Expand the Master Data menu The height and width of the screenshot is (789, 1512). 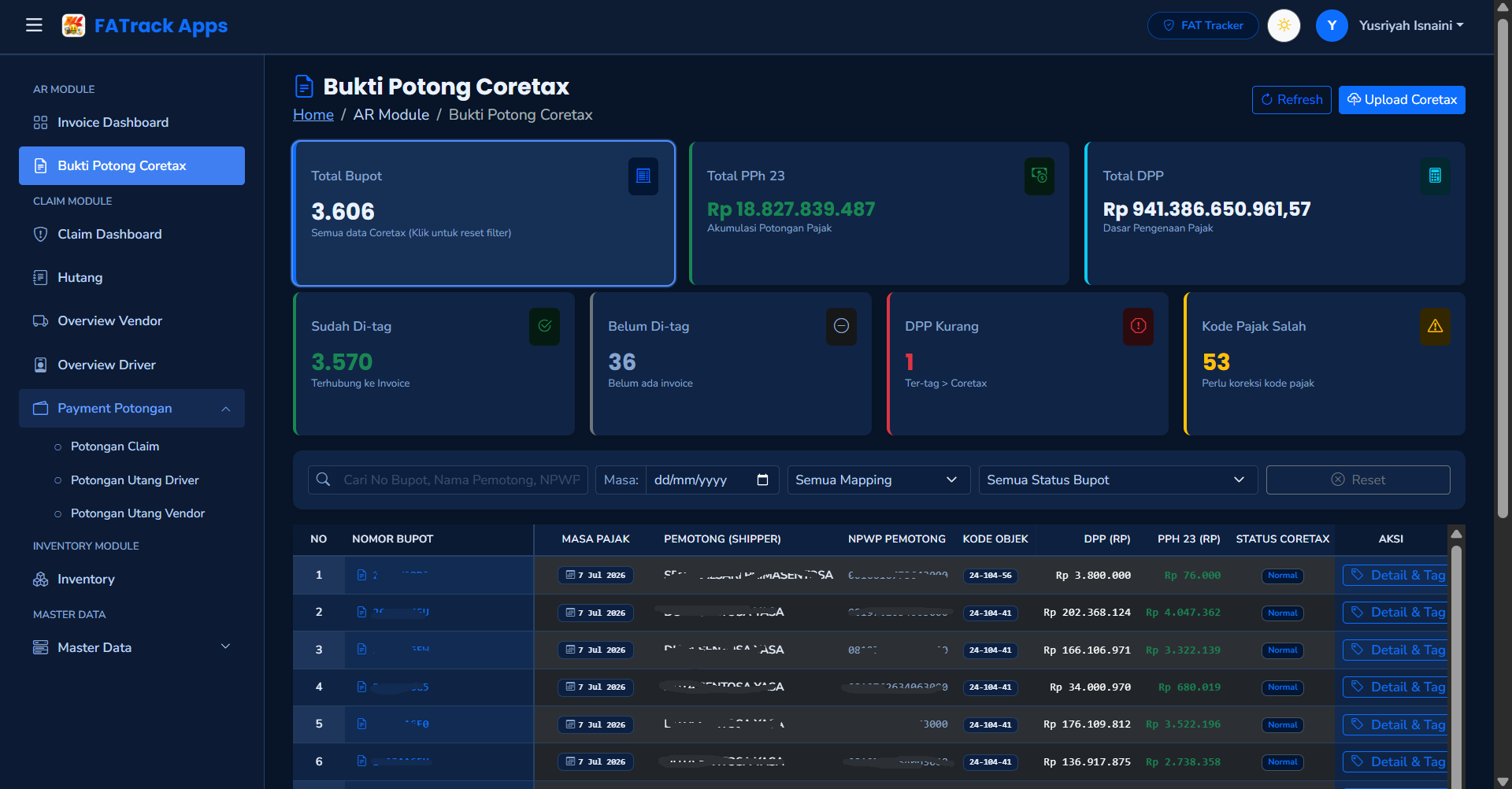point(132,647)
